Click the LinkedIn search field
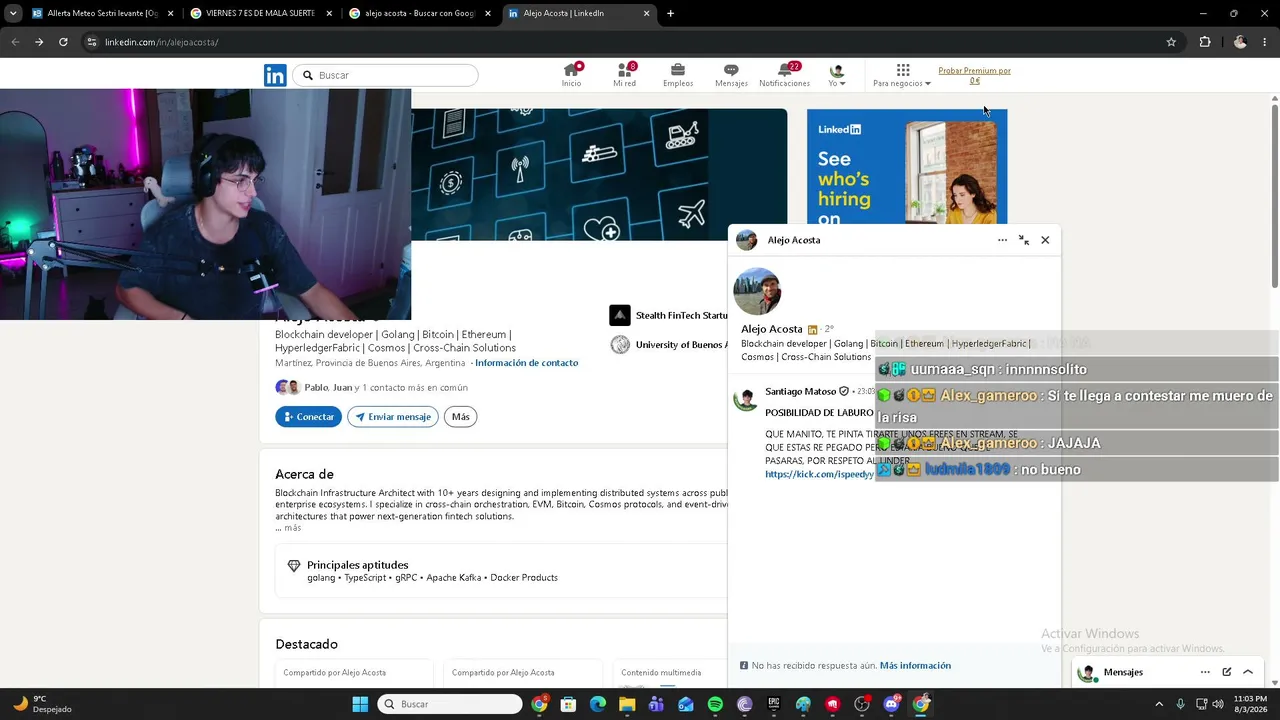1280x720 pixels. (387, 75)
